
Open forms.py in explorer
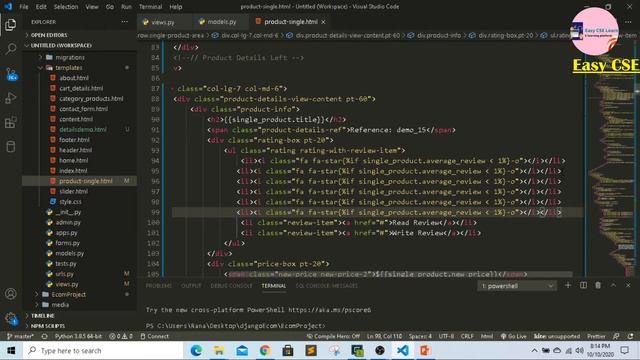(67, 242)
